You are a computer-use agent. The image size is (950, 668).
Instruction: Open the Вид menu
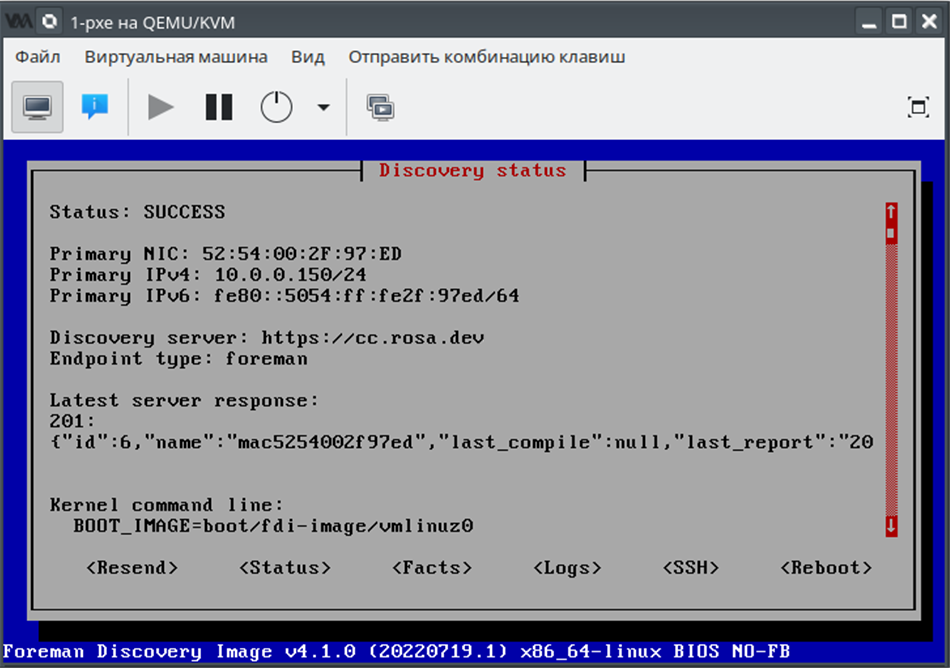pyautogui.click(x=307, y=57)
